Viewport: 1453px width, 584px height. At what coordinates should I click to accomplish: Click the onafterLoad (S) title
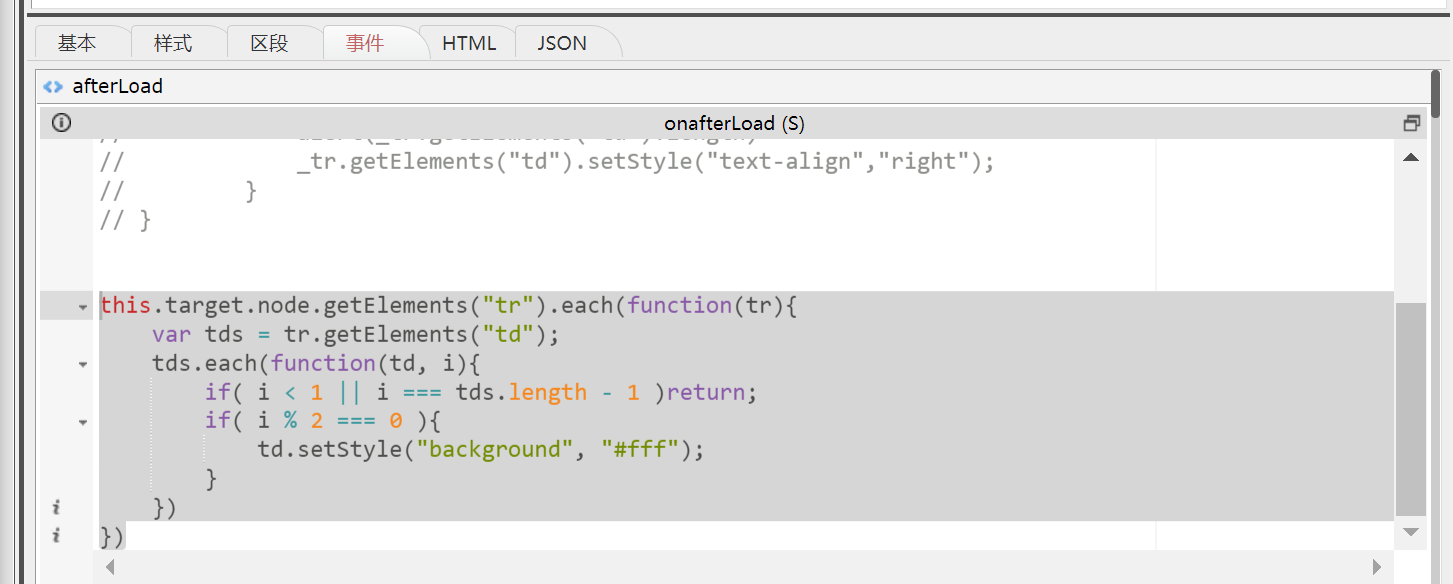coord(735,123)
